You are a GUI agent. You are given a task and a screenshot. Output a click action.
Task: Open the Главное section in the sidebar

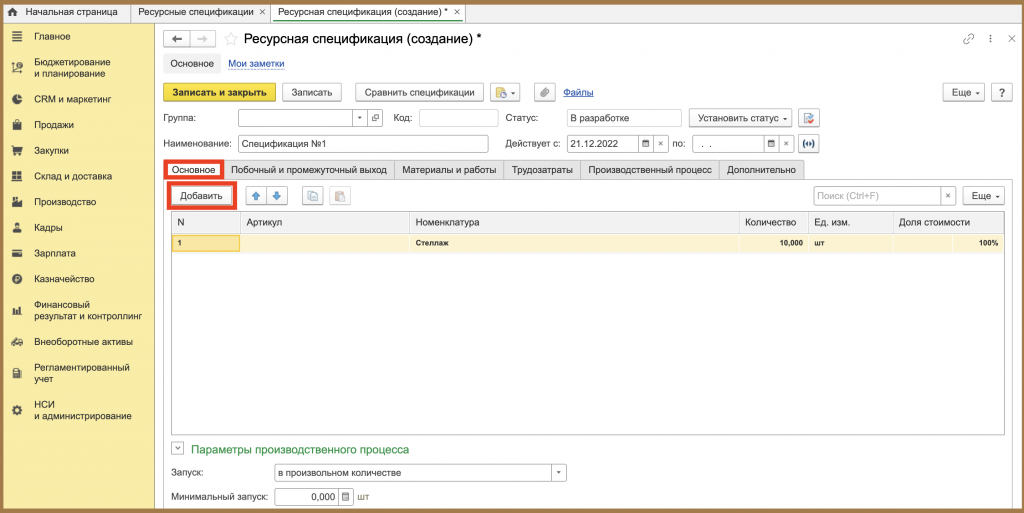[x=52, y=37]
